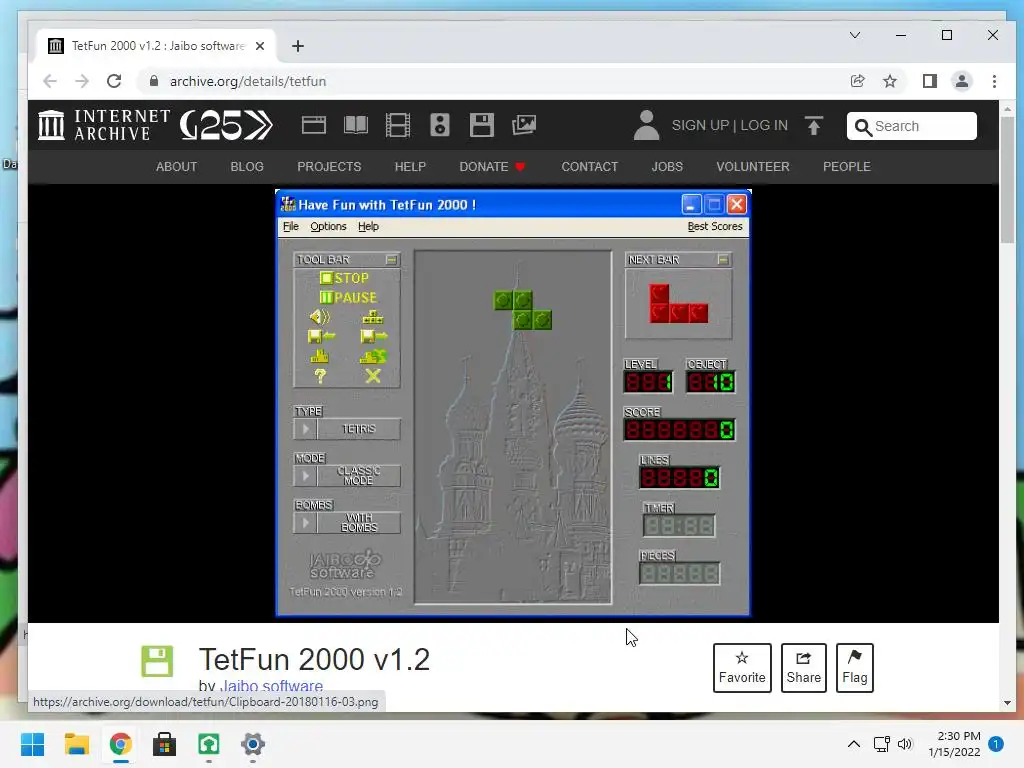
Task: Click the Favorite star button
Action: tap(742, 667)
